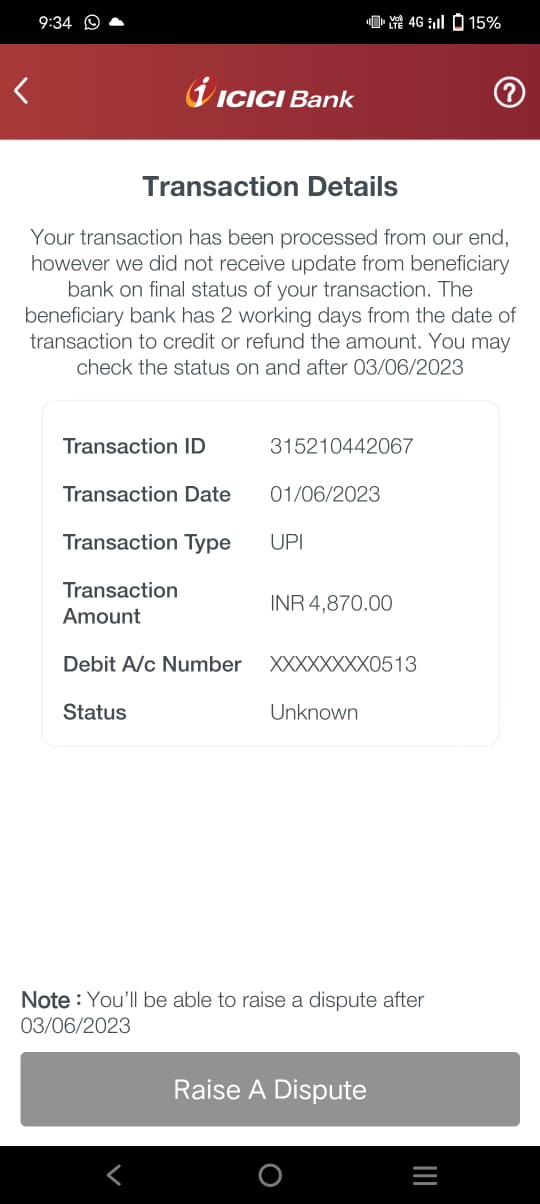Viewport: 540px width, 1204px height.
Task: Tap the WhatsApp notification icon
Action: pos(92,23)
